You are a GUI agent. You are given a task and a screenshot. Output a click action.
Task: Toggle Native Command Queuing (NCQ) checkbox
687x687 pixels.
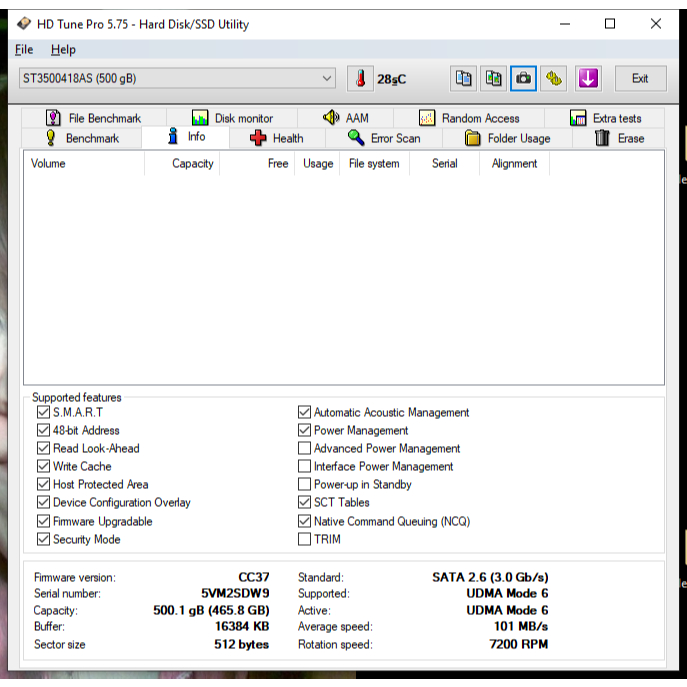305,521
